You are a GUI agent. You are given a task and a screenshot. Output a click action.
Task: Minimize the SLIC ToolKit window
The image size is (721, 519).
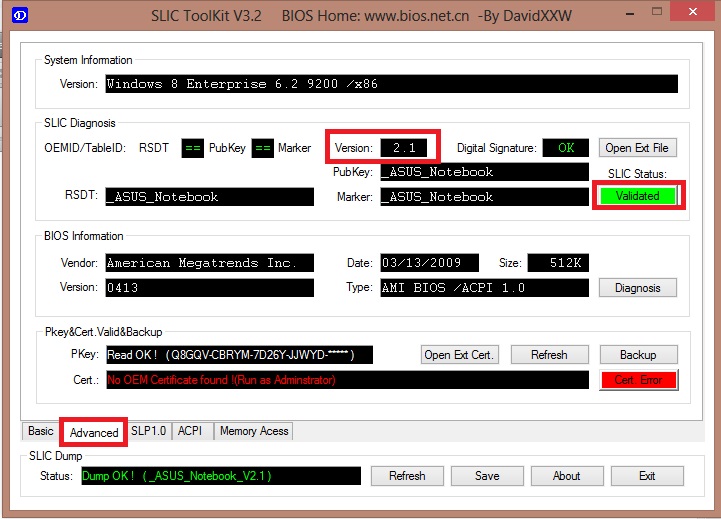tap(630, 13)
